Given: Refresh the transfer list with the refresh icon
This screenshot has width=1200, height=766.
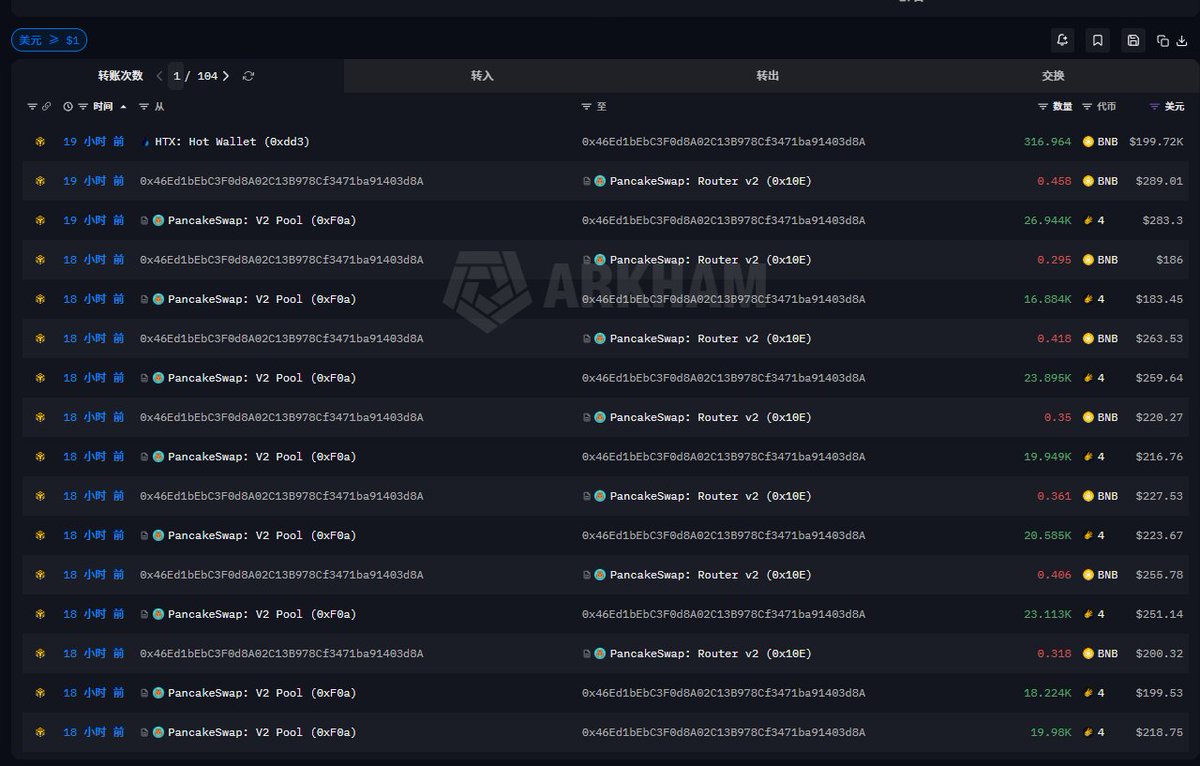Looking at the screenshot, I should (x=248, y=76).
